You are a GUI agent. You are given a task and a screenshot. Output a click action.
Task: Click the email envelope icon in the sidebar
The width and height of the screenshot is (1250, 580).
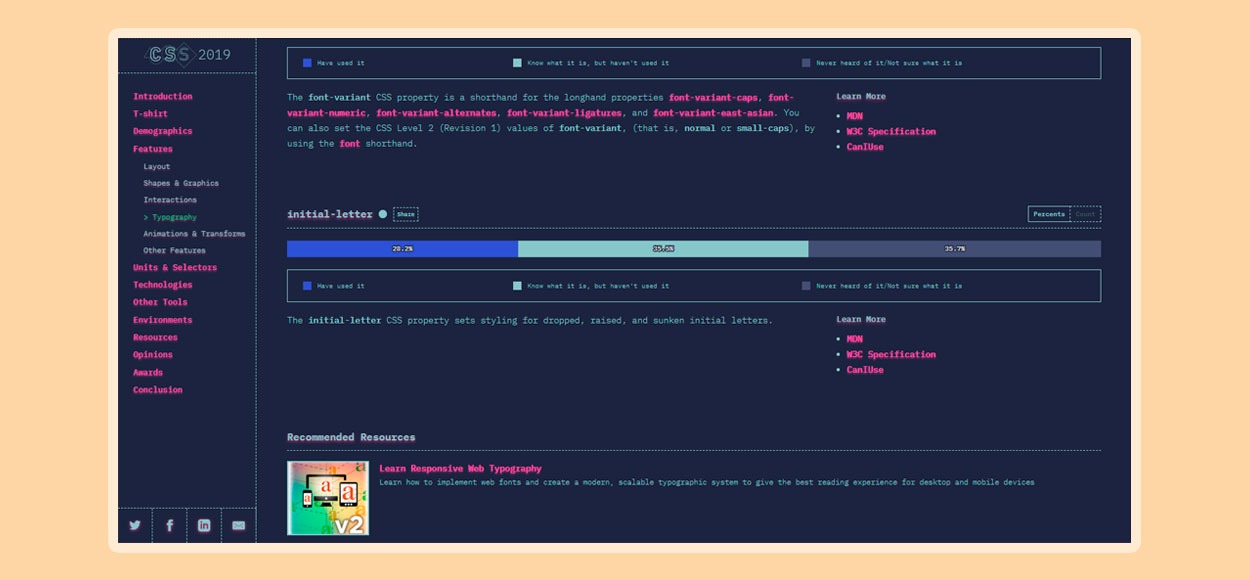238,525
